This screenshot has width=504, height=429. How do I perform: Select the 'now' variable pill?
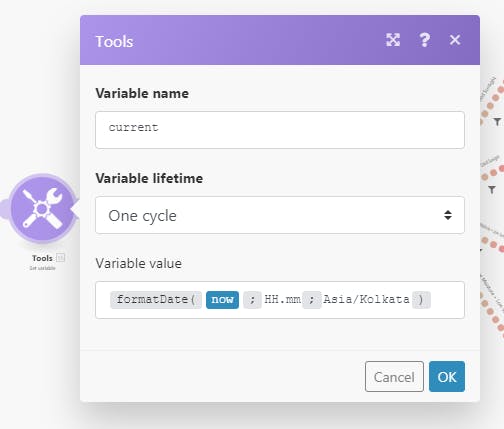click(x=222, y=300)
